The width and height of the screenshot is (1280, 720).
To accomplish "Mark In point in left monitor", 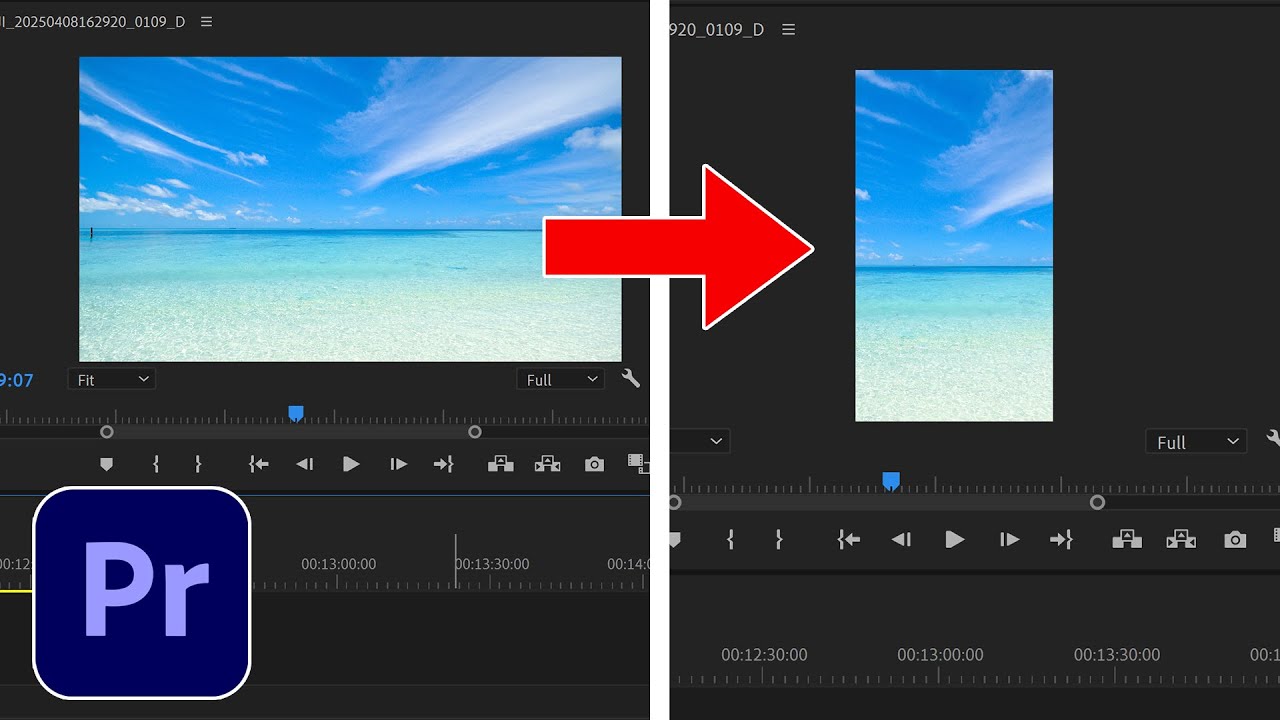I will [x=156, y=464].
